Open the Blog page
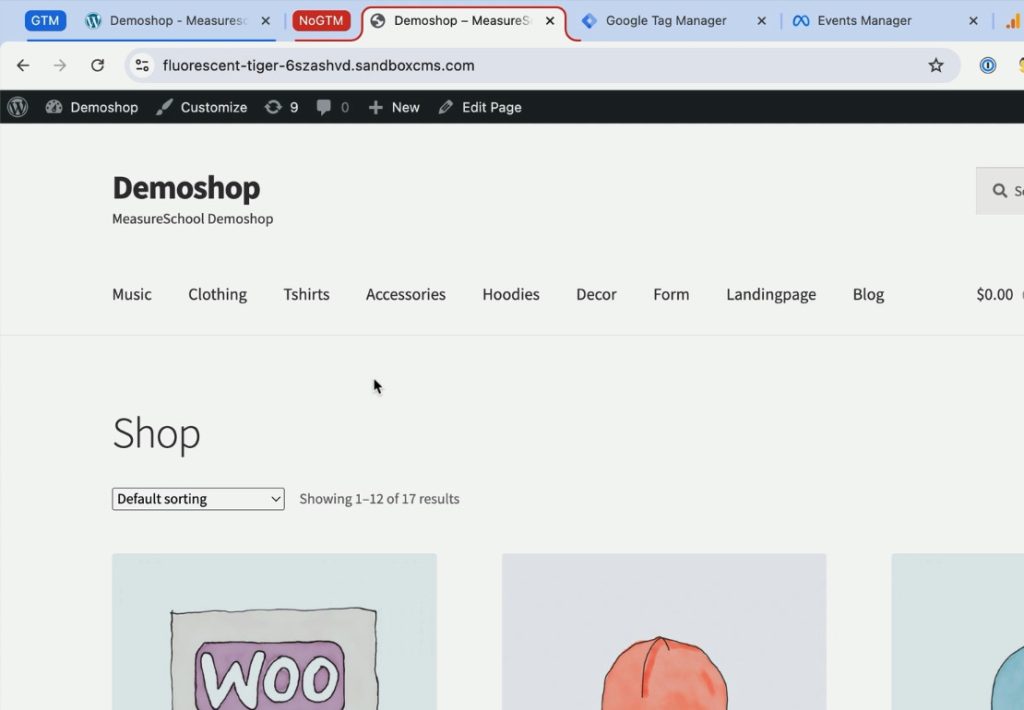The height and width of the screenshot is (710, 1024). (869, 295)
